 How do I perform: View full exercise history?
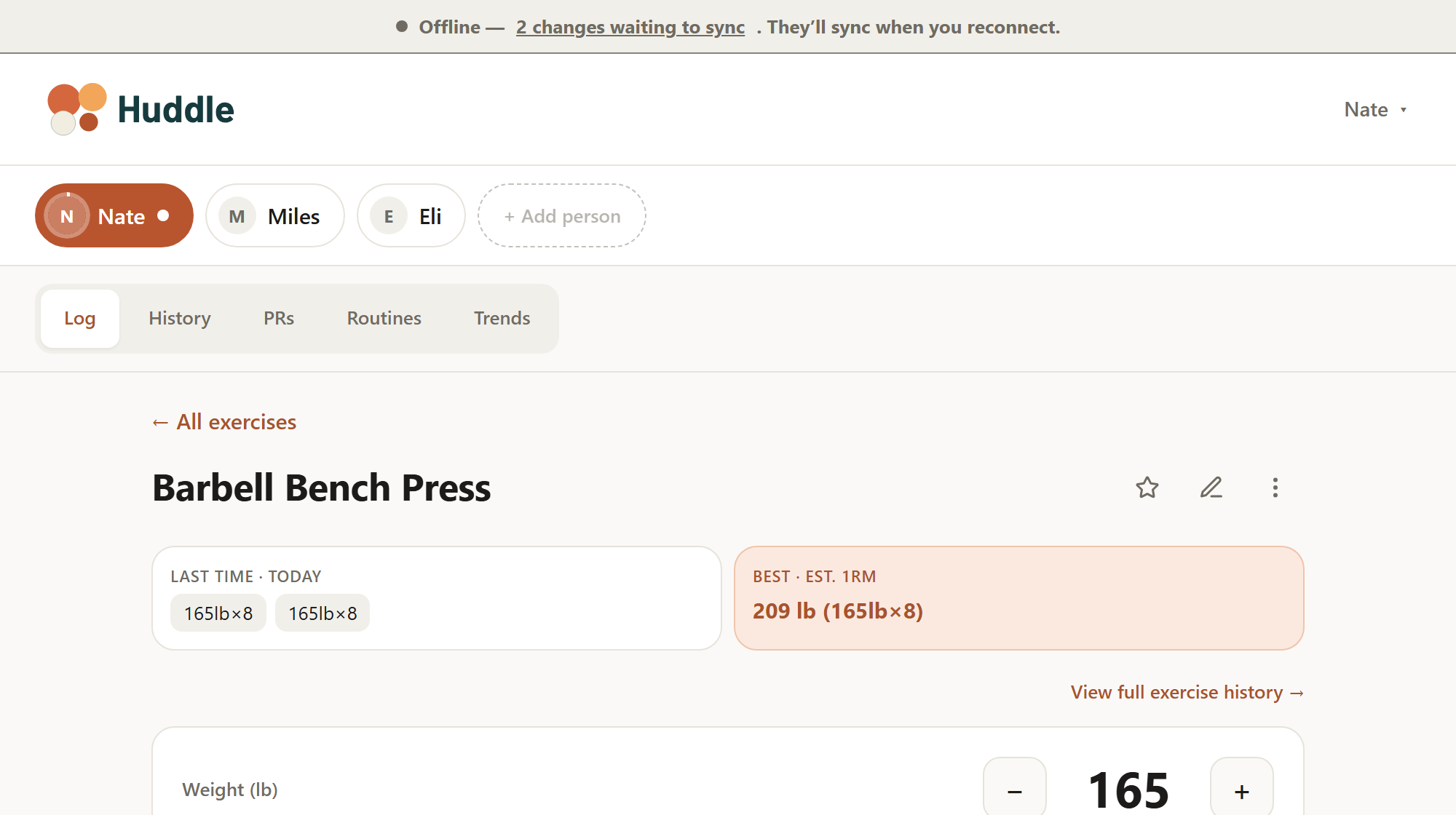point(1187,692)
